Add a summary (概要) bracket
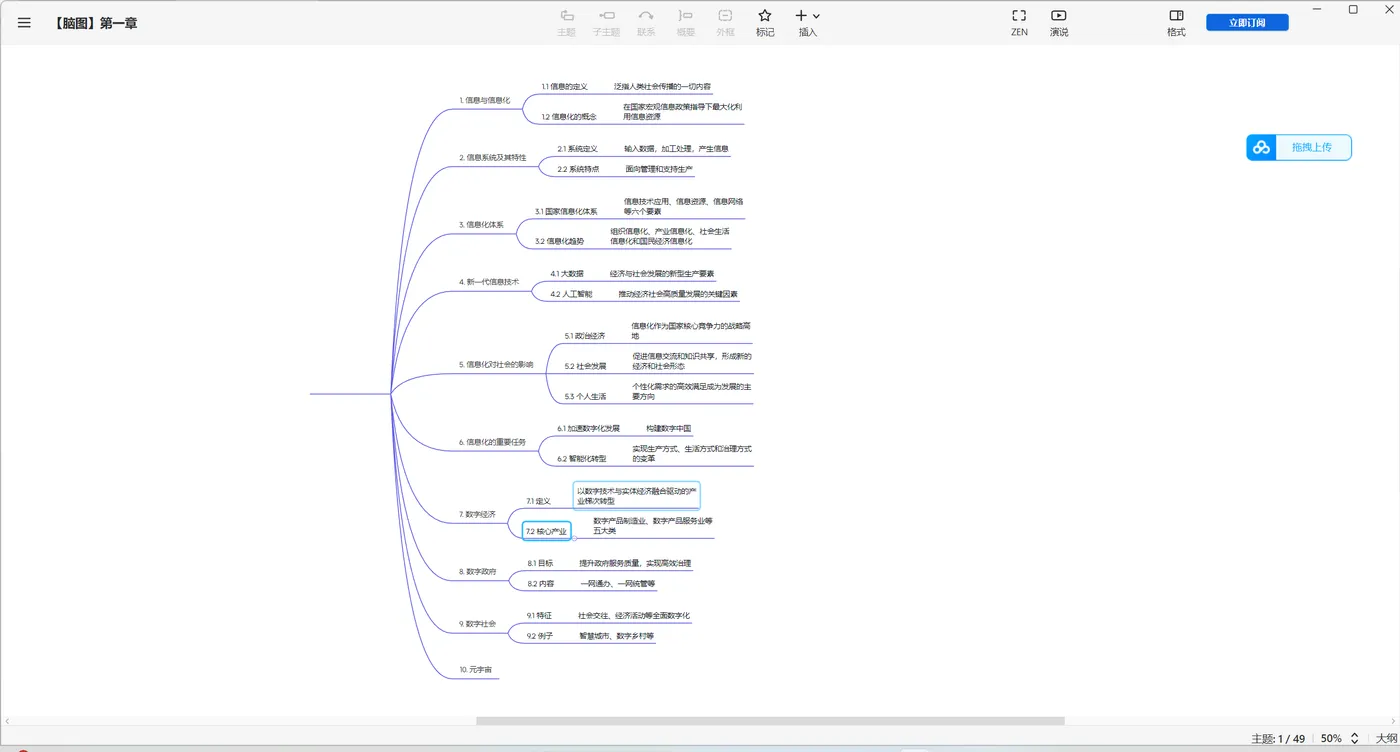Image resolution: width=1400 pixels, height=752 pixels. 685,22
